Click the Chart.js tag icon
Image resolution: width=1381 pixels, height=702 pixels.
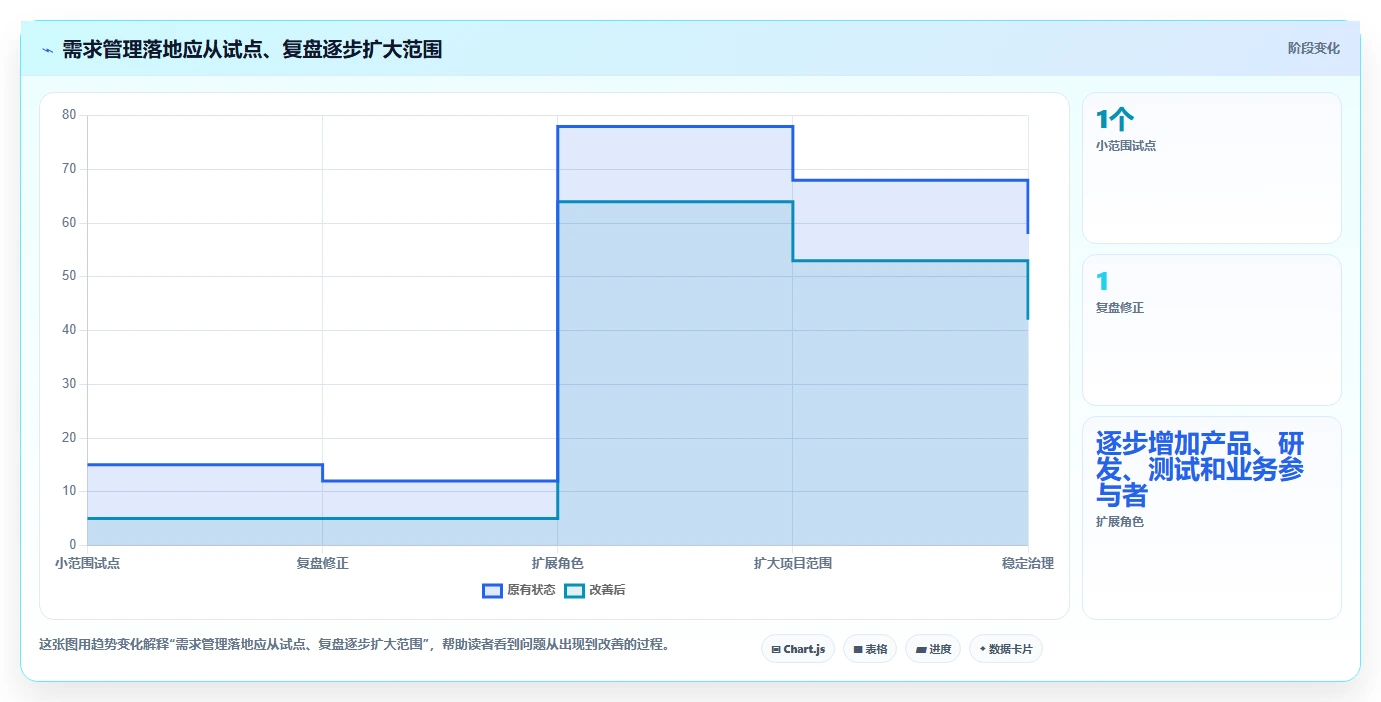[x=776, y=650]
